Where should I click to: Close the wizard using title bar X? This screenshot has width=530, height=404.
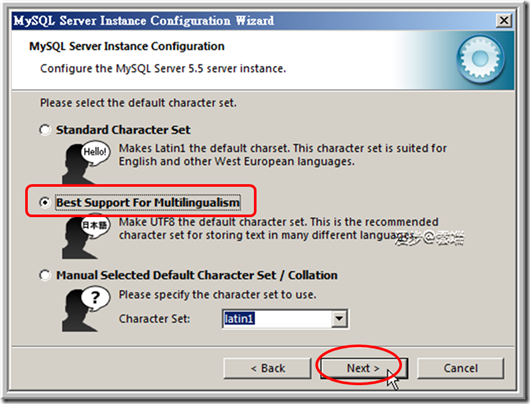pos(504,21)
